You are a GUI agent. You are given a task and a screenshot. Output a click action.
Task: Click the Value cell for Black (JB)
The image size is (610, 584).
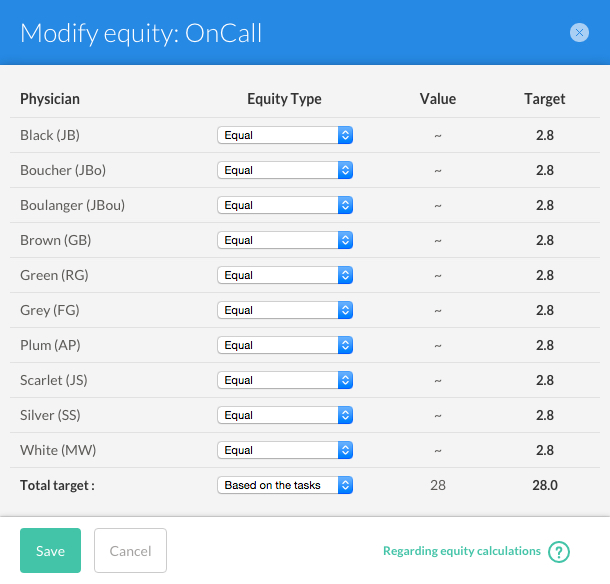(438, 135)
